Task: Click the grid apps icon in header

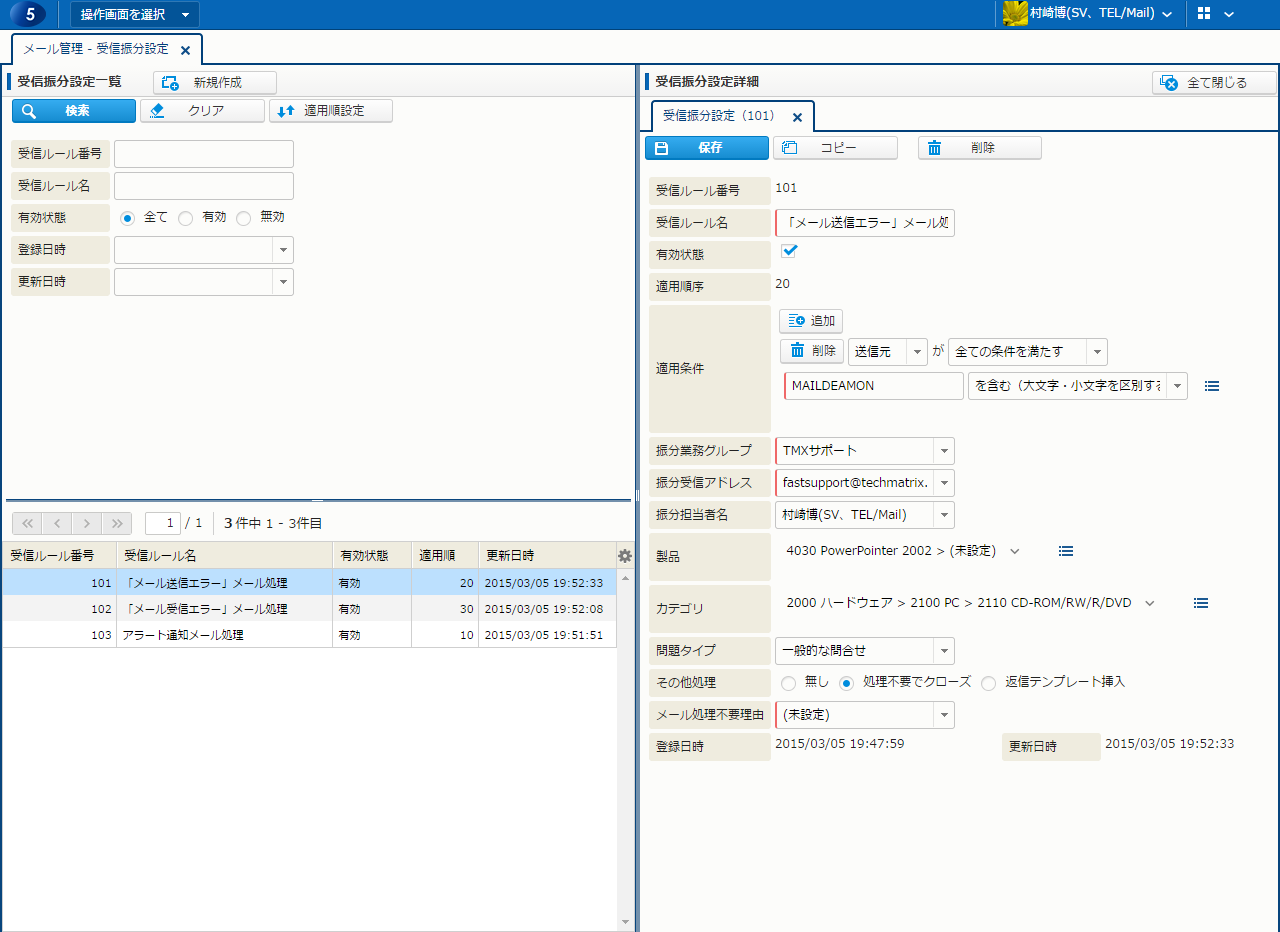Action: pos(1204,14)
